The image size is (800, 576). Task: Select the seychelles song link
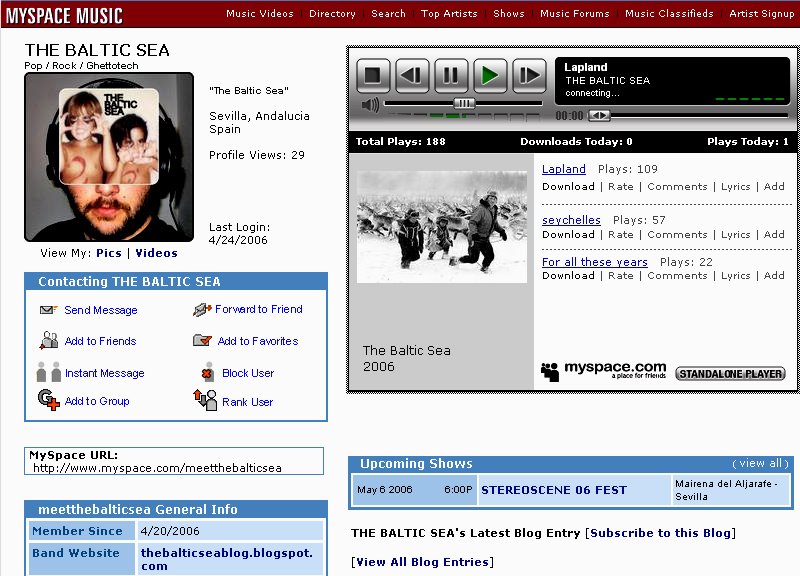point(571,220)
